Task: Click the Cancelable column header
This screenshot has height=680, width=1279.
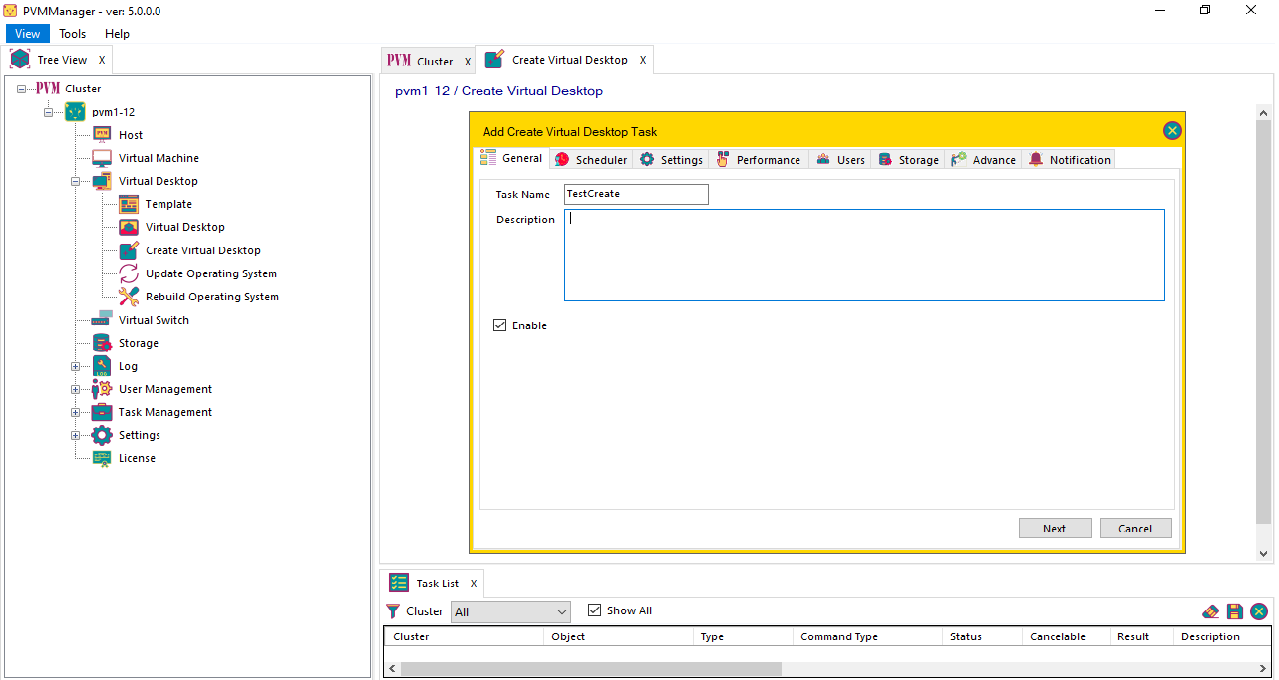Action: [x=1067, y=636]
